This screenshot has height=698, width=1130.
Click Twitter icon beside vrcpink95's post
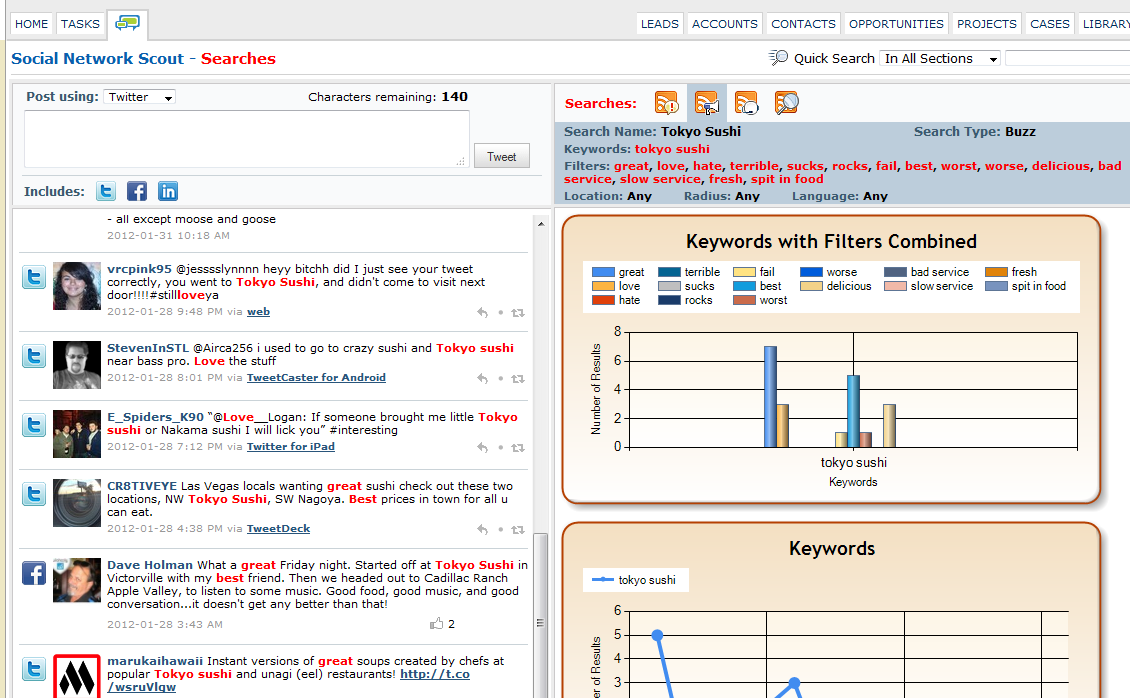pyautogui.click(x=34, y=277)
